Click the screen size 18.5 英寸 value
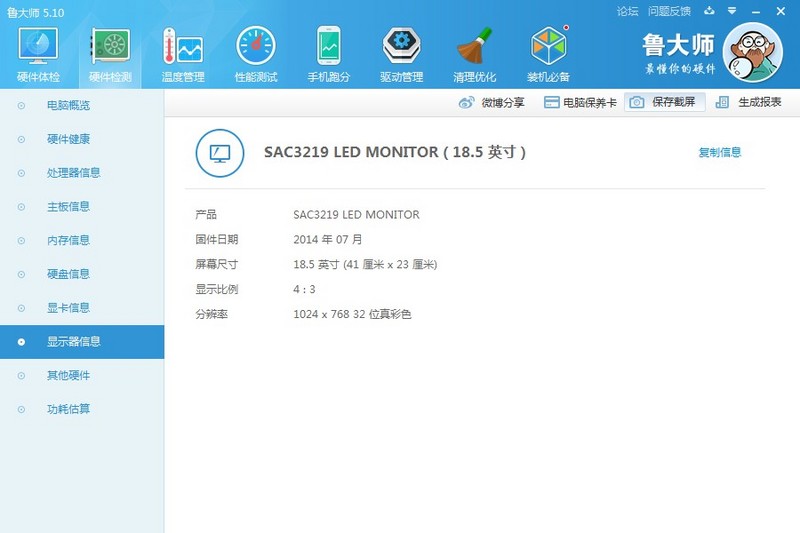This screenshot has height=533, width=800. click(x=365, y=265)
